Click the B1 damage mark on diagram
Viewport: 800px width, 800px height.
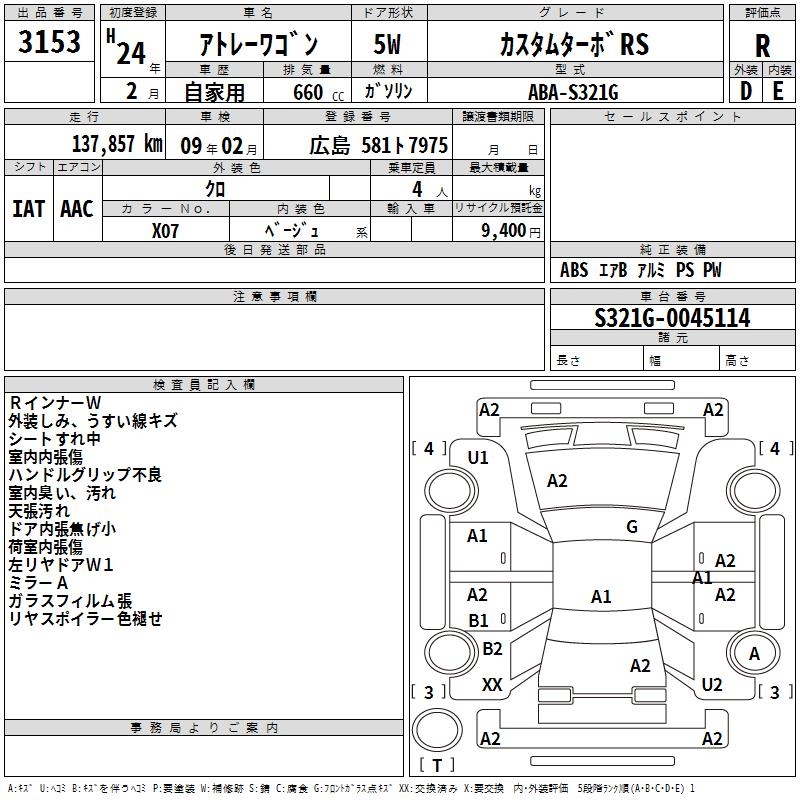tap(478, 620)
